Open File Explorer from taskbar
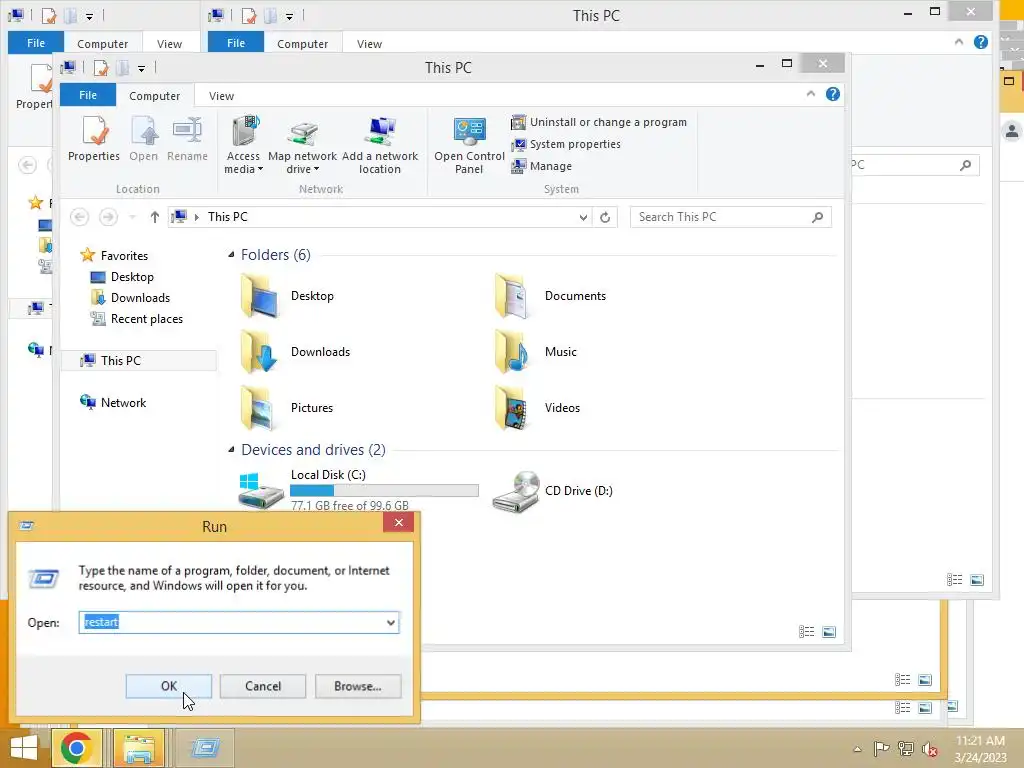This screenshot has height=768, width=1024. coord(138,748)
